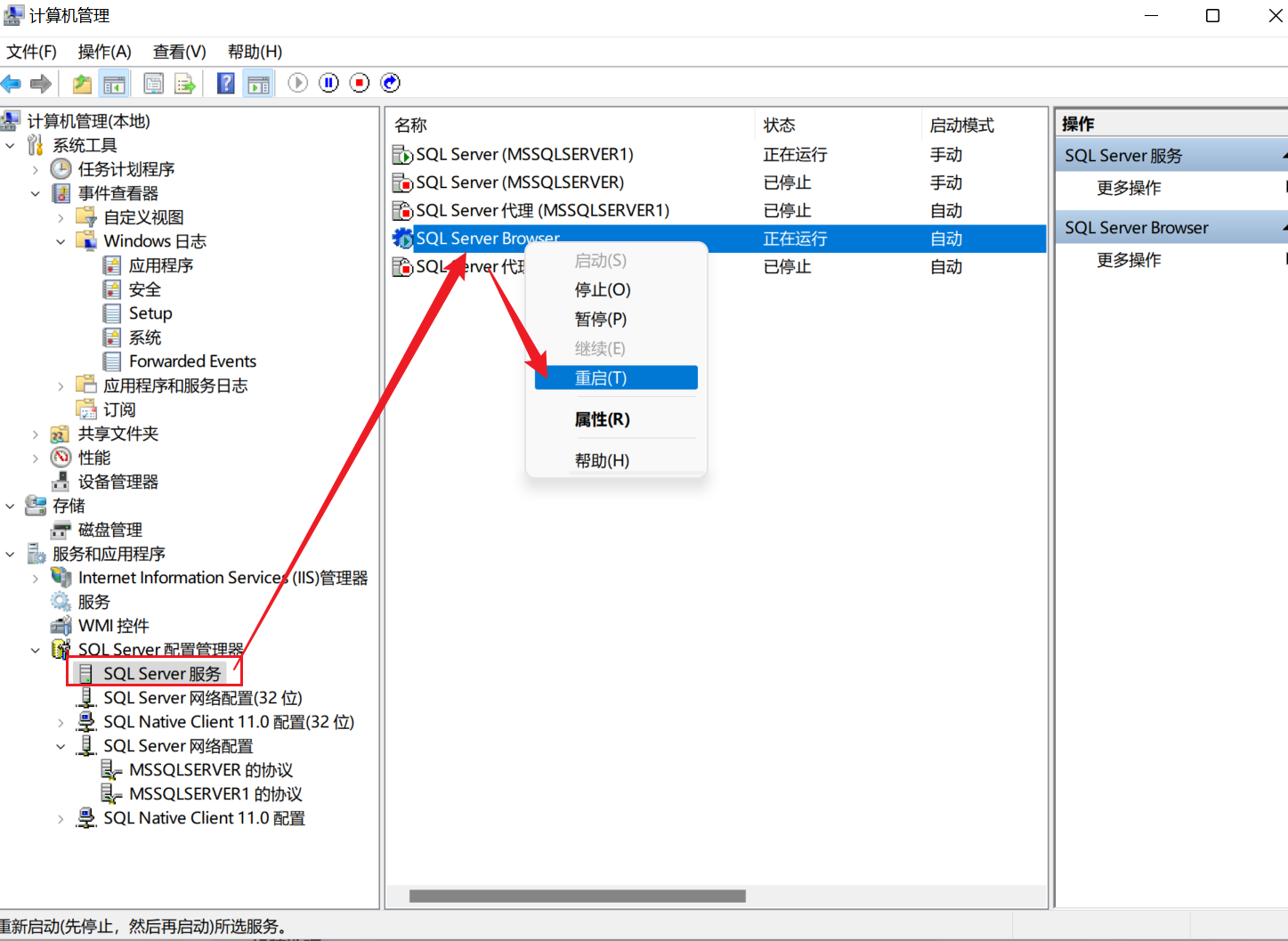Open the 操作(A) menu
Image resolution: width=1288 pixels, height=941 pixels.
coord(104,52)
